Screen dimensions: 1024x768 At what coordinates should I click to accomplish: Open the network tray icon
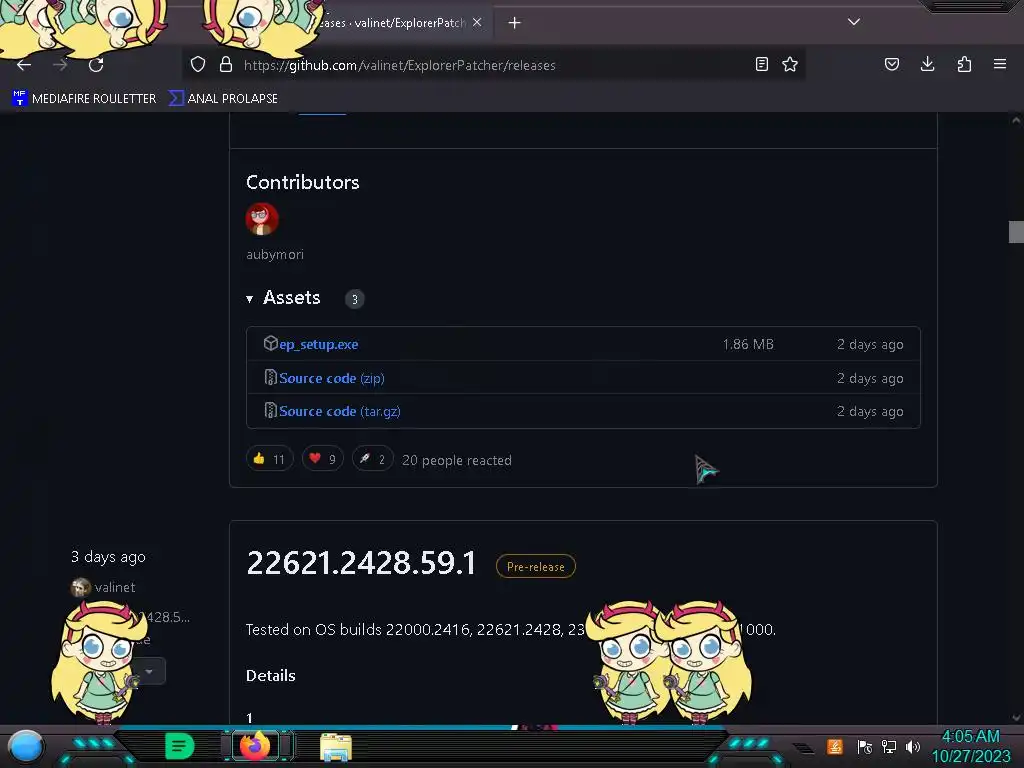pyautogui.click(x=889, y=746)
